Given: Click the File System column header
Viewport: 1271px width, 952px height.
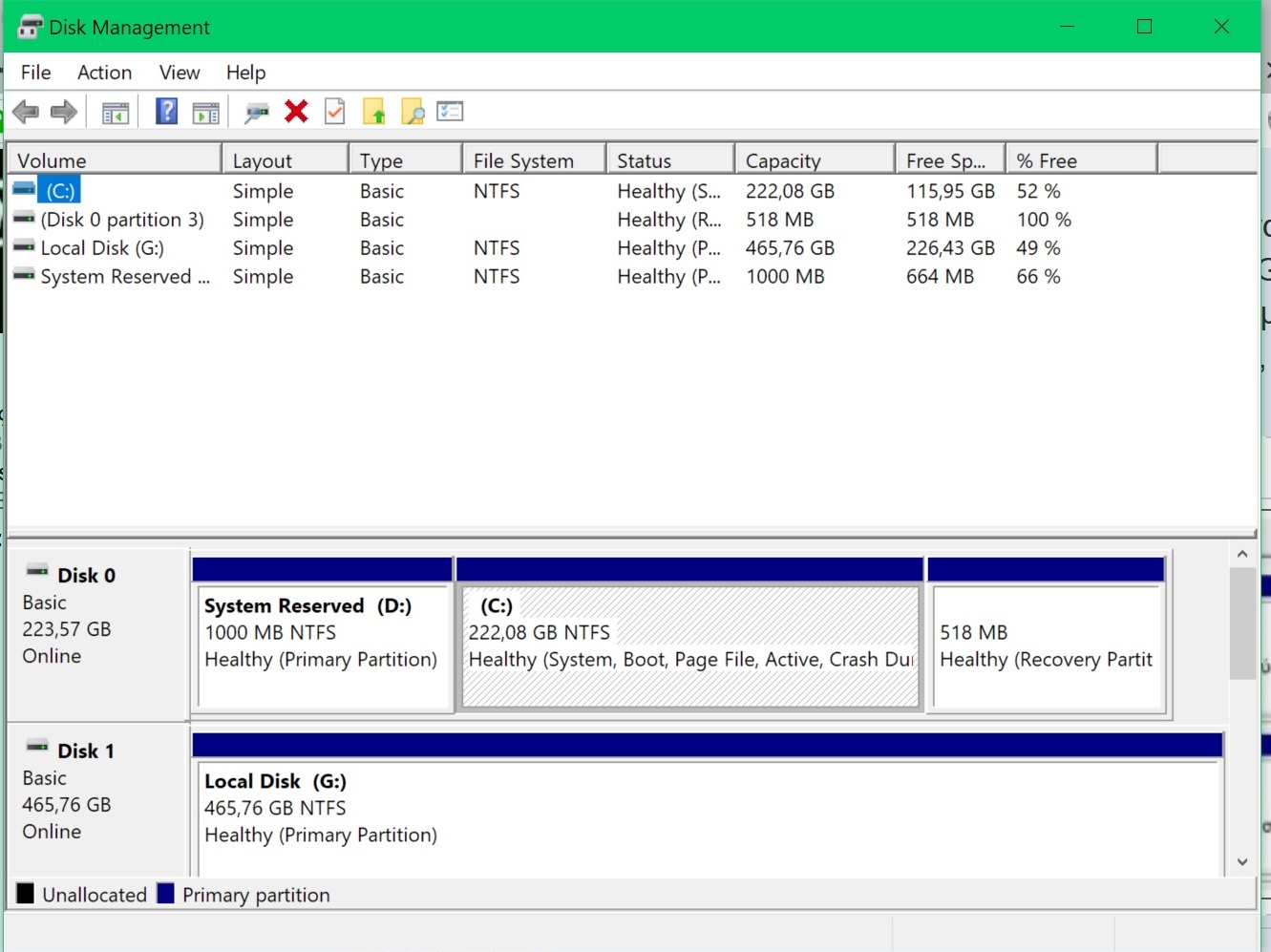Looking at the screenshot, I should [x=534, y=160].
